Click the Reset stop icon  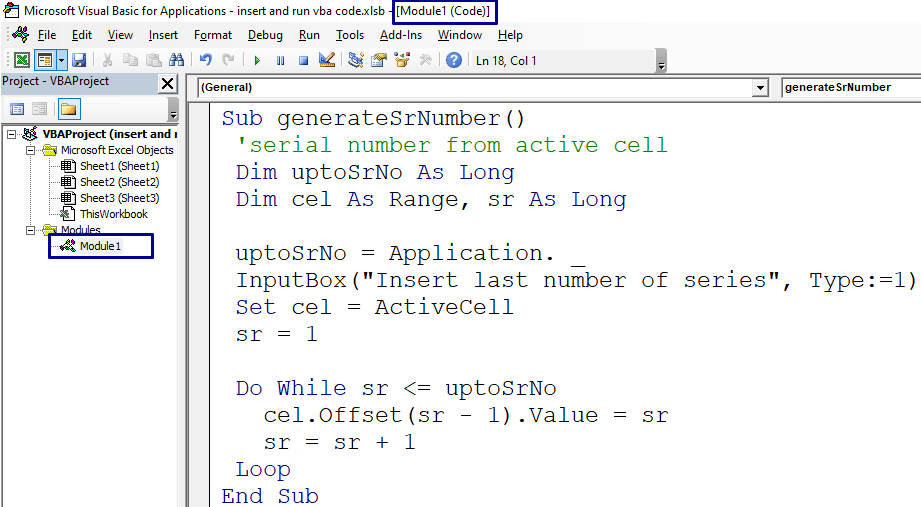tap(303, 60)
